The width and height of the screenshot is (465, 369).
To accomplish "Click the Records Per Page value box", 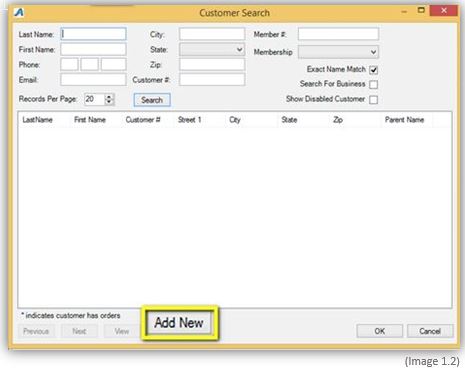I will 95,99.
